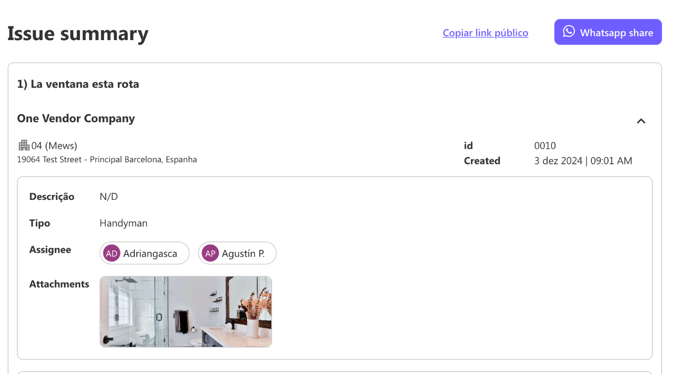Open the bathroom attachment thumbnail

186,312
